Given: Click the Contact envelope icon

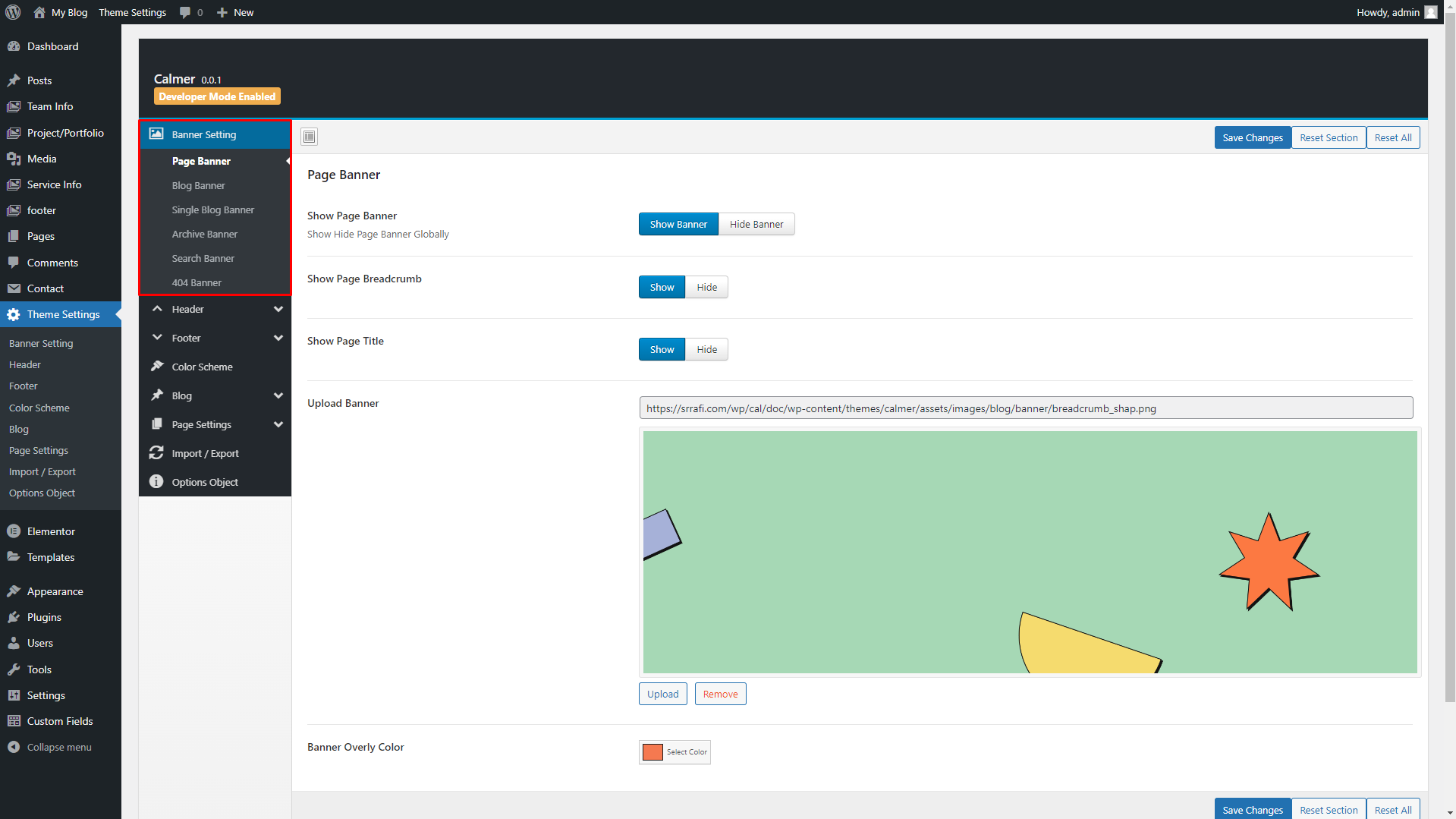Looking at the screenshot, I should coord(14,288).
